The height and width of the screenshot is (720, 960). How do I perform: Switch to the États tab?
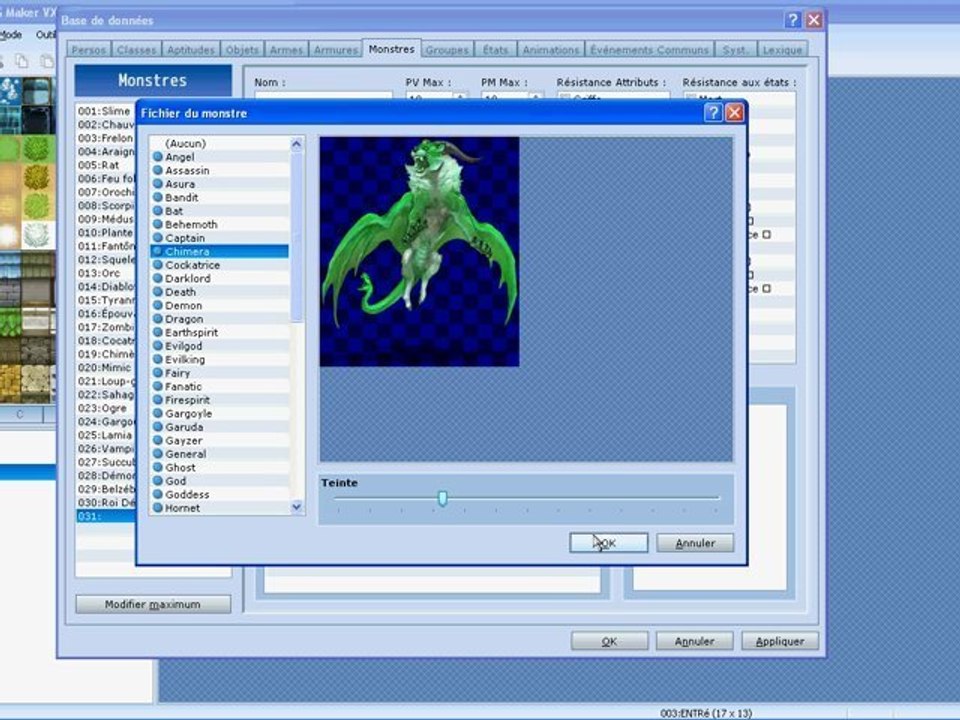(x=495, y=50)
